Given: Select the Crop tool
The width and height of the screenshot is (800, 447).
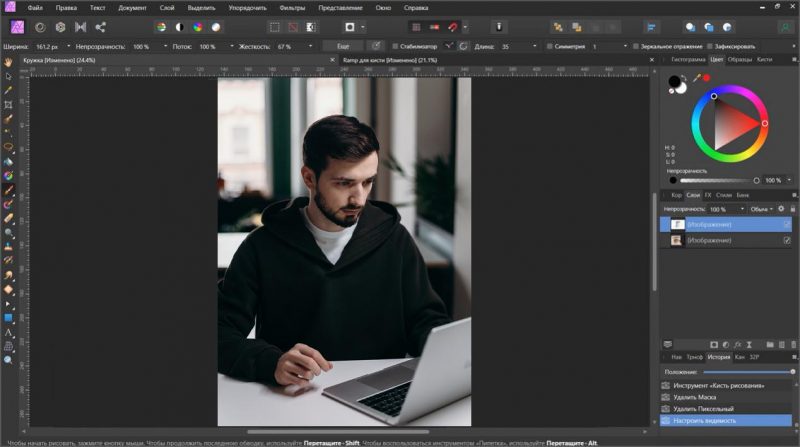Looking at the screenshot, I should pos(8,104).
